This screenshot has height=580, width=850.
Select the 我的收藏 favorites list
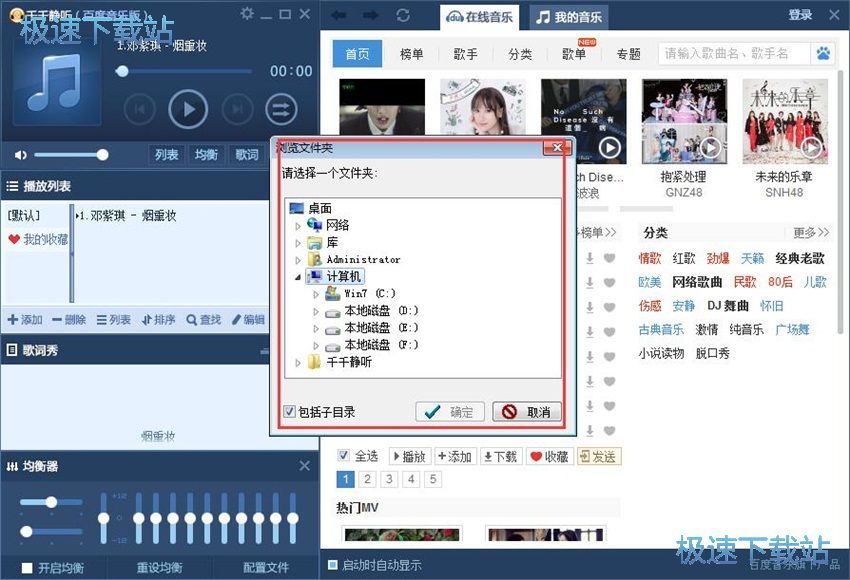point(37,239)
